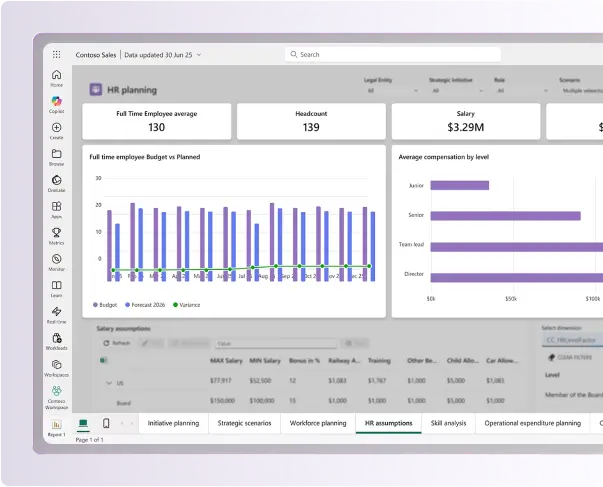Click inside the Search box
Viewport: 603px width, 487px height.
tap(392, 54)
